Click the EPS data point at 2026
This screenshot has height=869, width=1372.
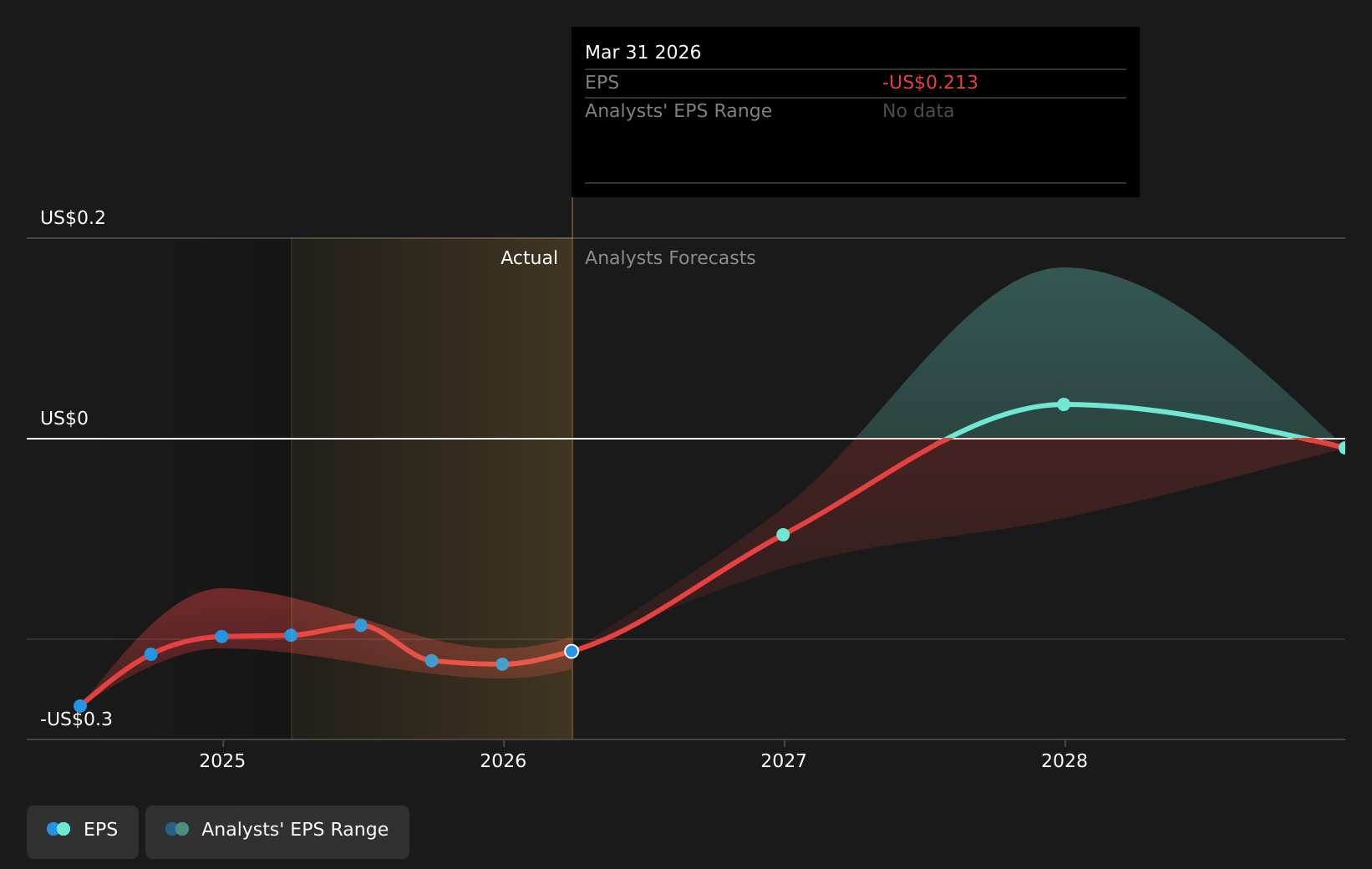pyautogui.click(x=502, y=664)
